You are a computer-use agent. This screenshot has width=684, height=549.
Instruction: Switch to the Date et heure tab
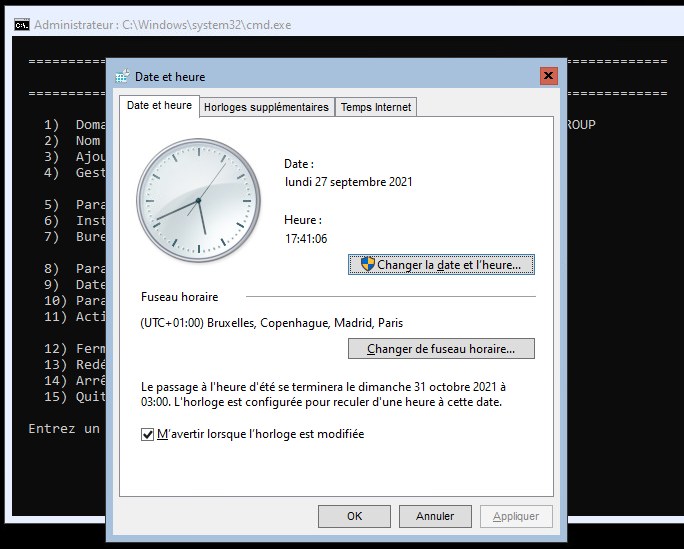(159, 106)
